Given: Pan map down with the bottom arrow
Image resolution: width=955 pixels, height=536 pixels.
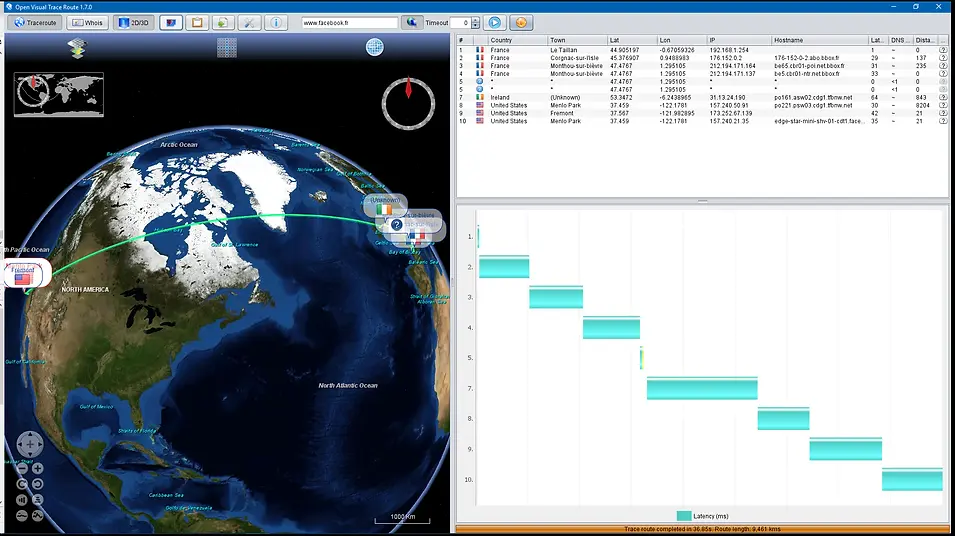Looking at the screenshot, I should [30, 454].
